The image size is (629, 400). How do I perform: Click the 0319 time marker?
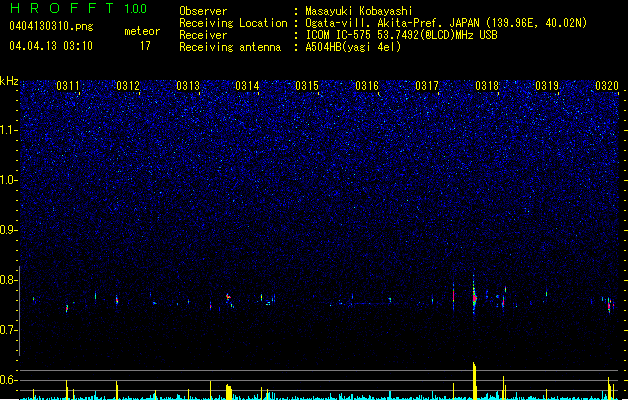click(547, 86)
